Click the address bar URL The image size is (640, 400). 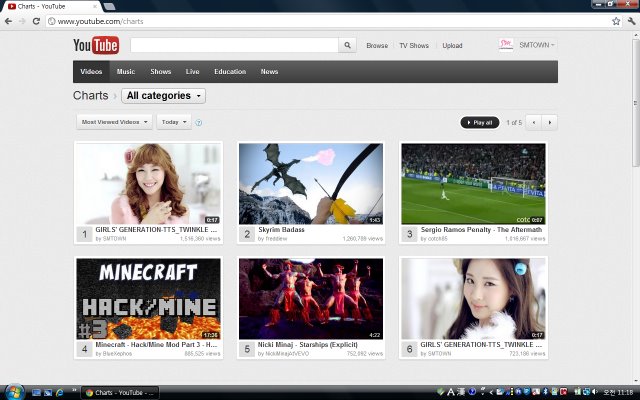pos(100,21)
